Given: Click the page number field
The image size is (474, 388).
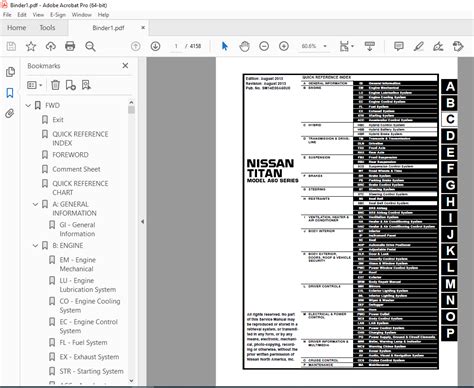Looking at the screenshot, I should (176, 46).
